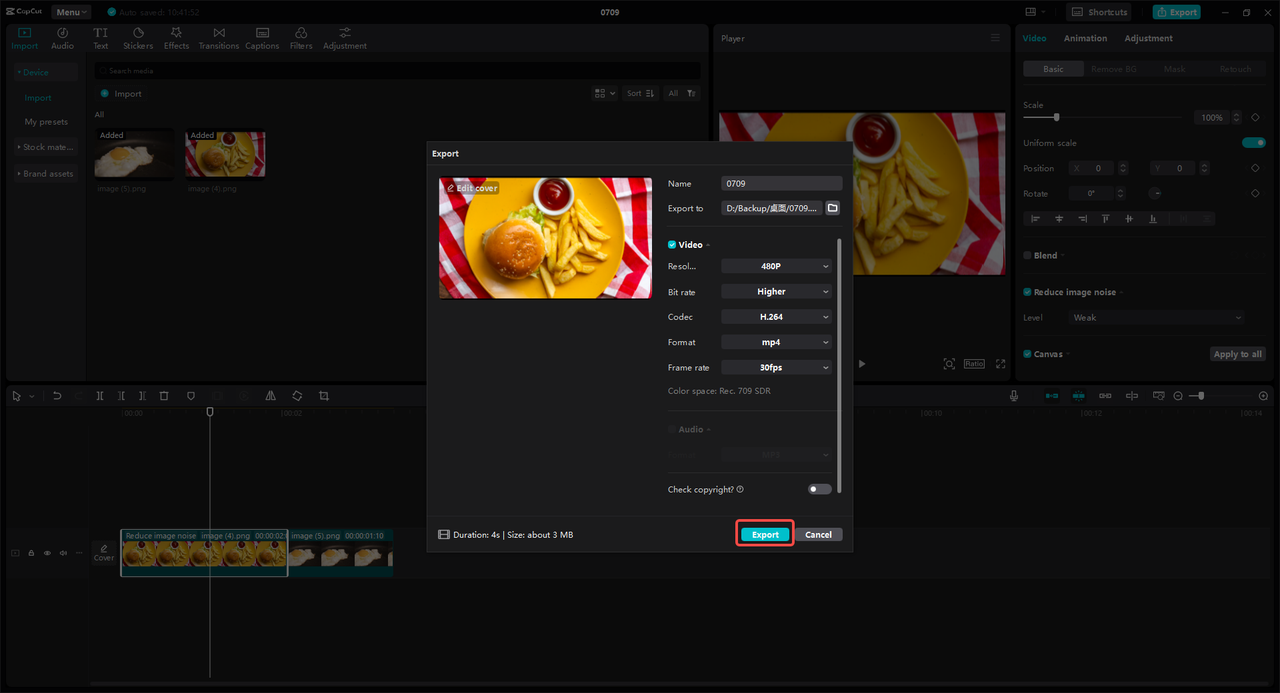Image resolution: width=1280 pixels, height=693 pixels.
Task: Click the player Play button
Action: pyautogui.click(x=862, y=364)
